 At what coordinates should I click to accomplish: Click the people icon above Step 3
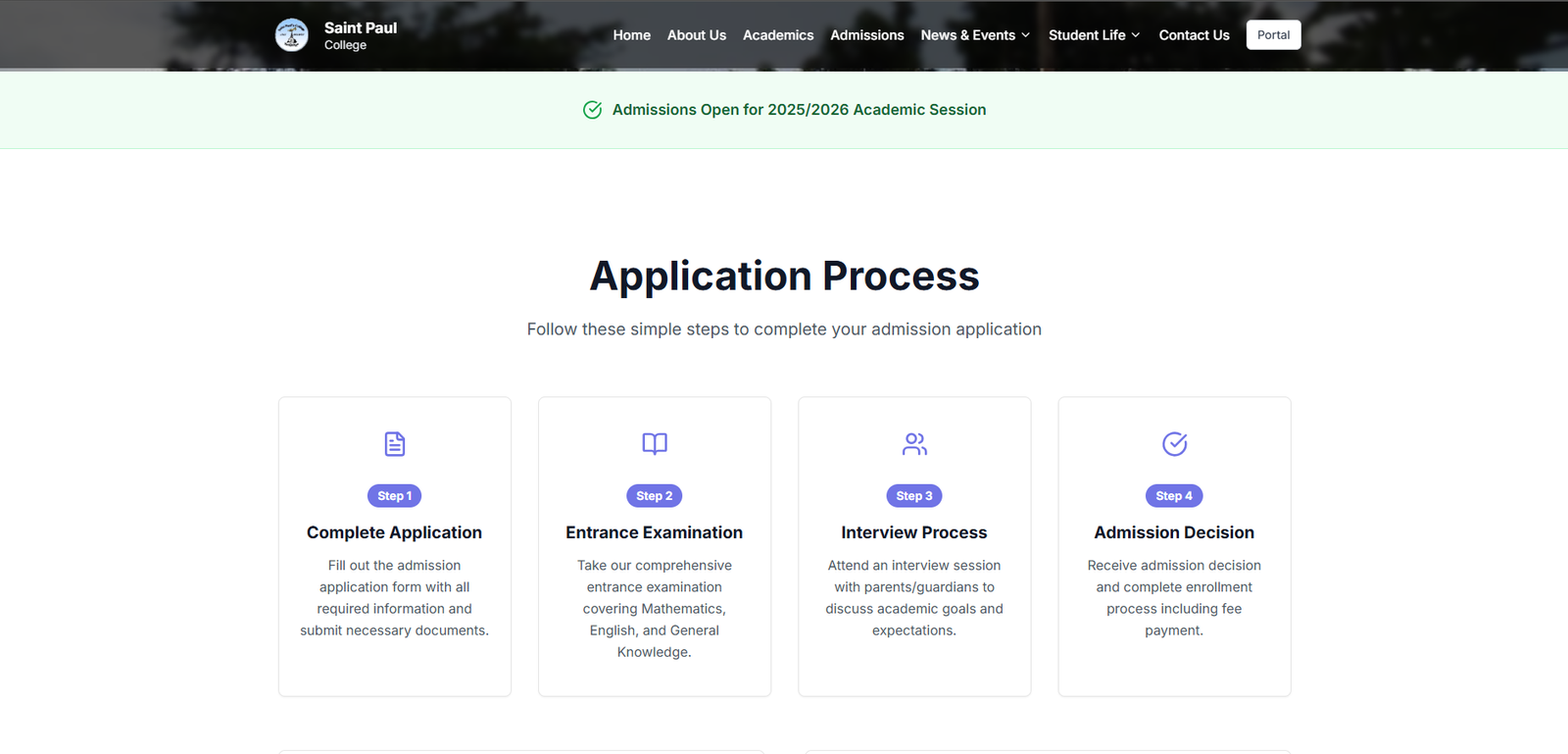(x=914, y=444)
